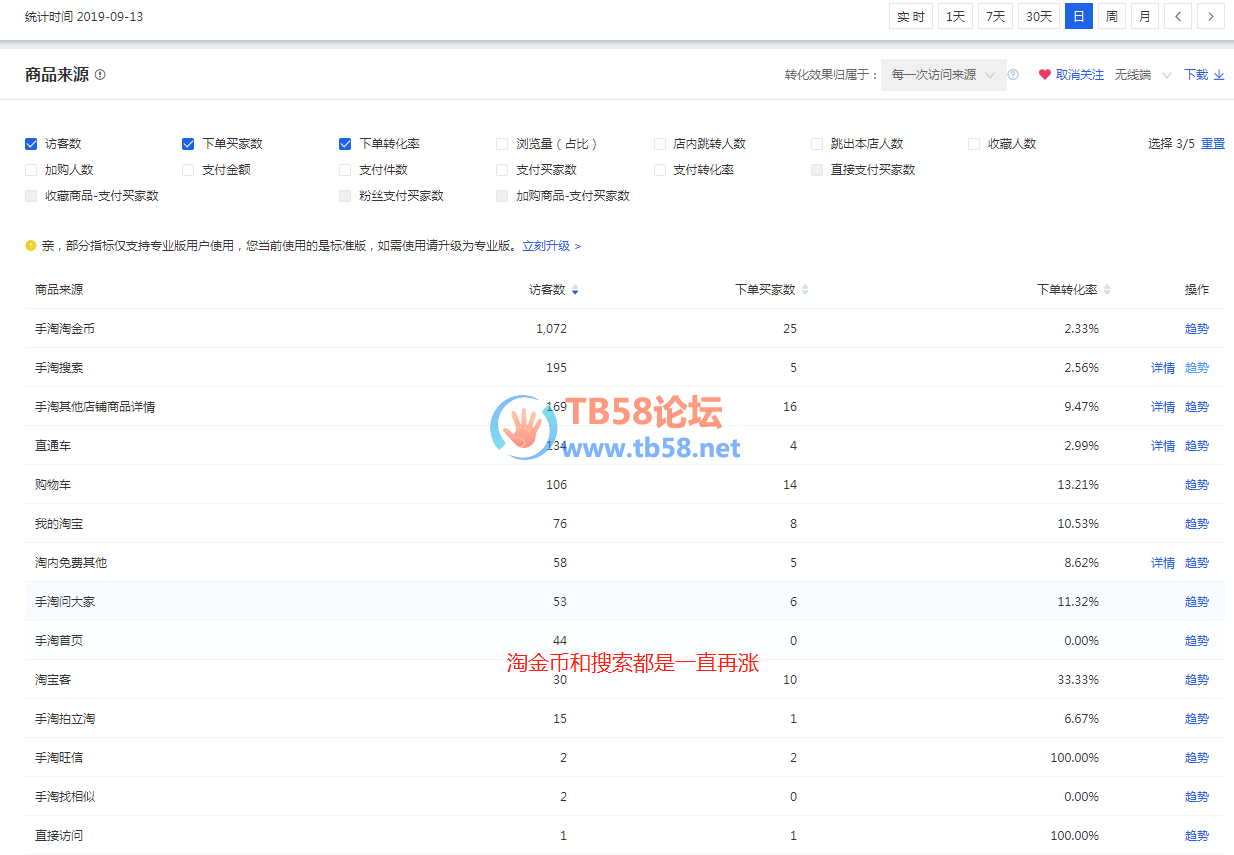Click the help question icon near 每一次访问来源
Image resolution: width=1234 pixels, height=855 pixels.
click(1013, 75)
